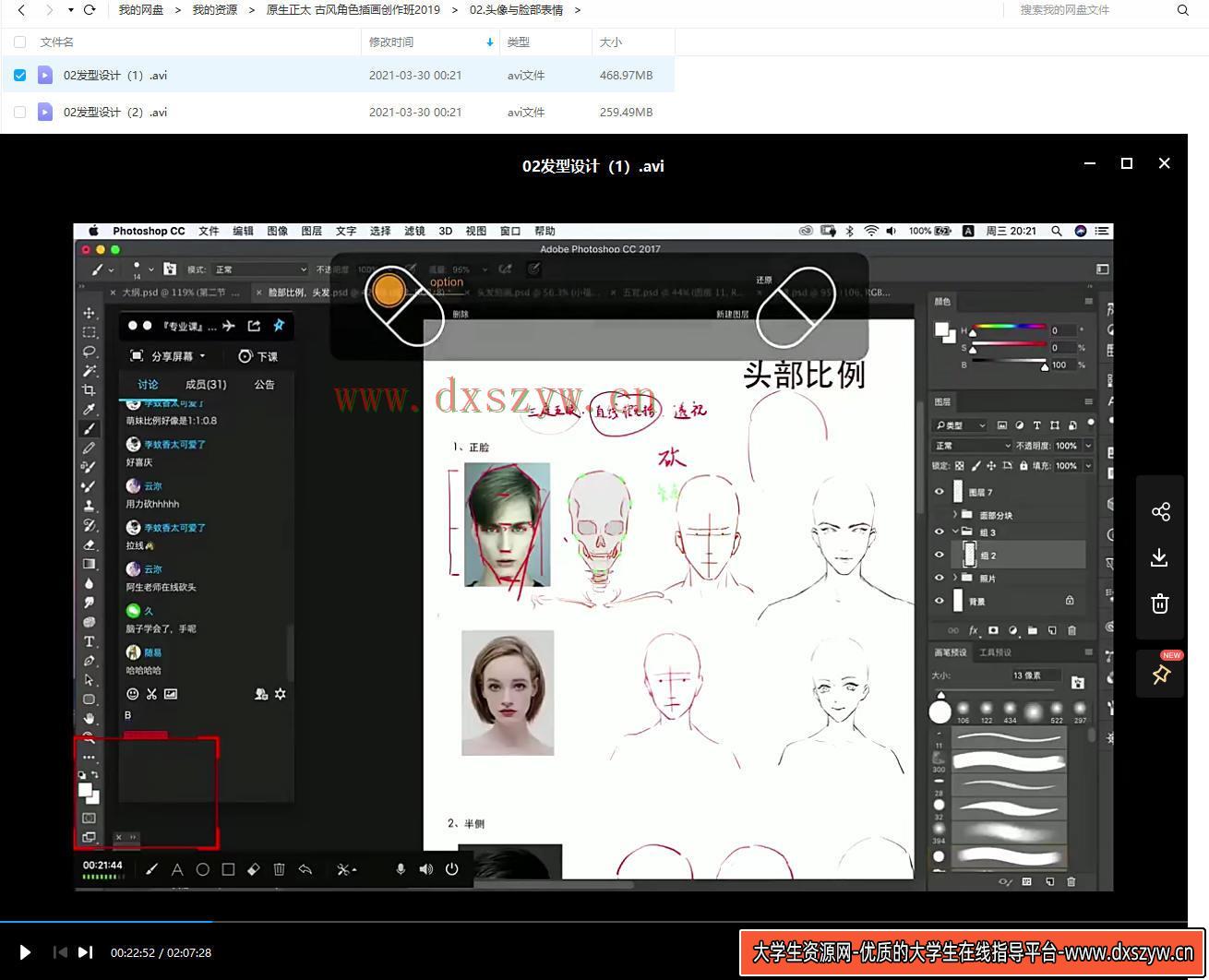Seek on the video progress bar
Image resolution: width=1209 pixels, height=980 pixels.
pyautogui.click(x=593, y=921)
